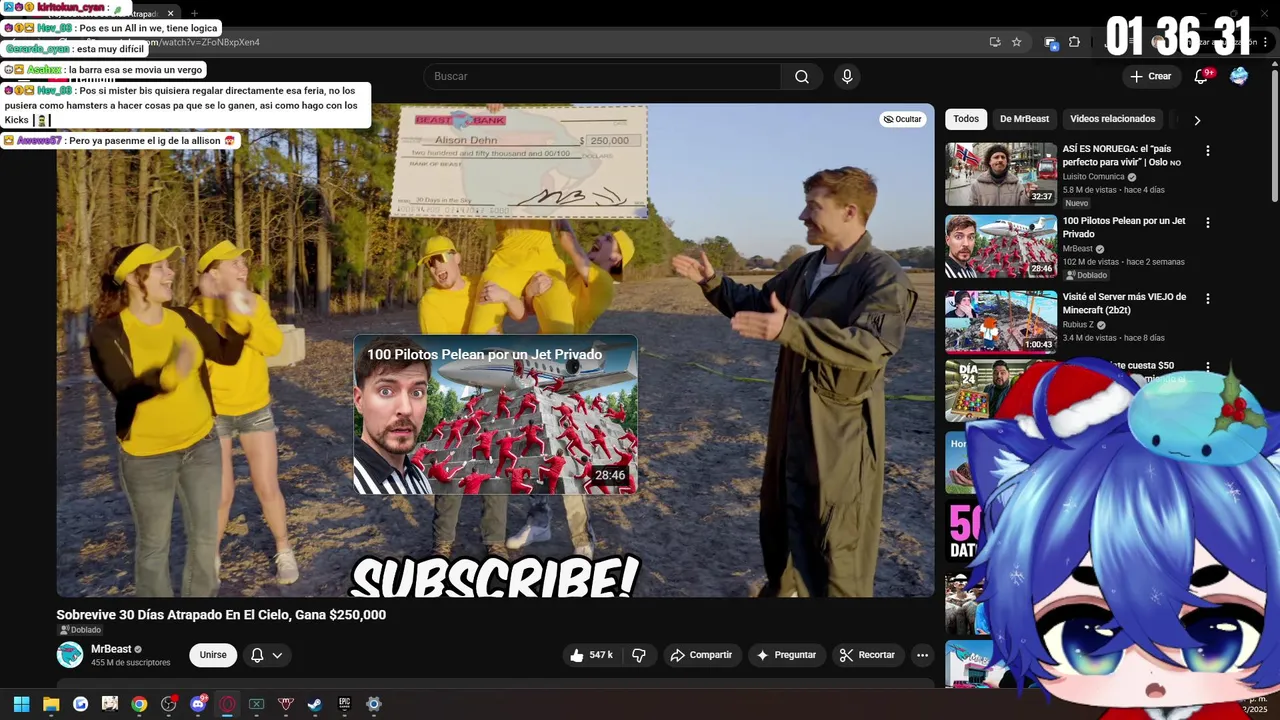Switch to Opera GX in the taskbar

click(227, 704)
